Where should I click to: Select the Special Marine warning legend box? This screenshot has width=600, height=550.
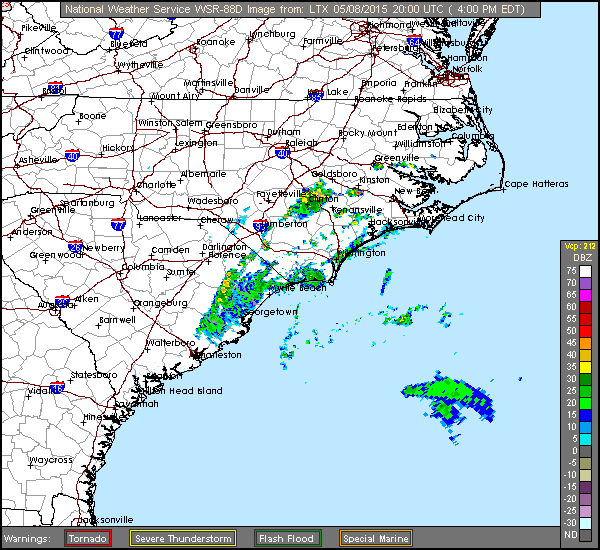[x=372, y=538]
